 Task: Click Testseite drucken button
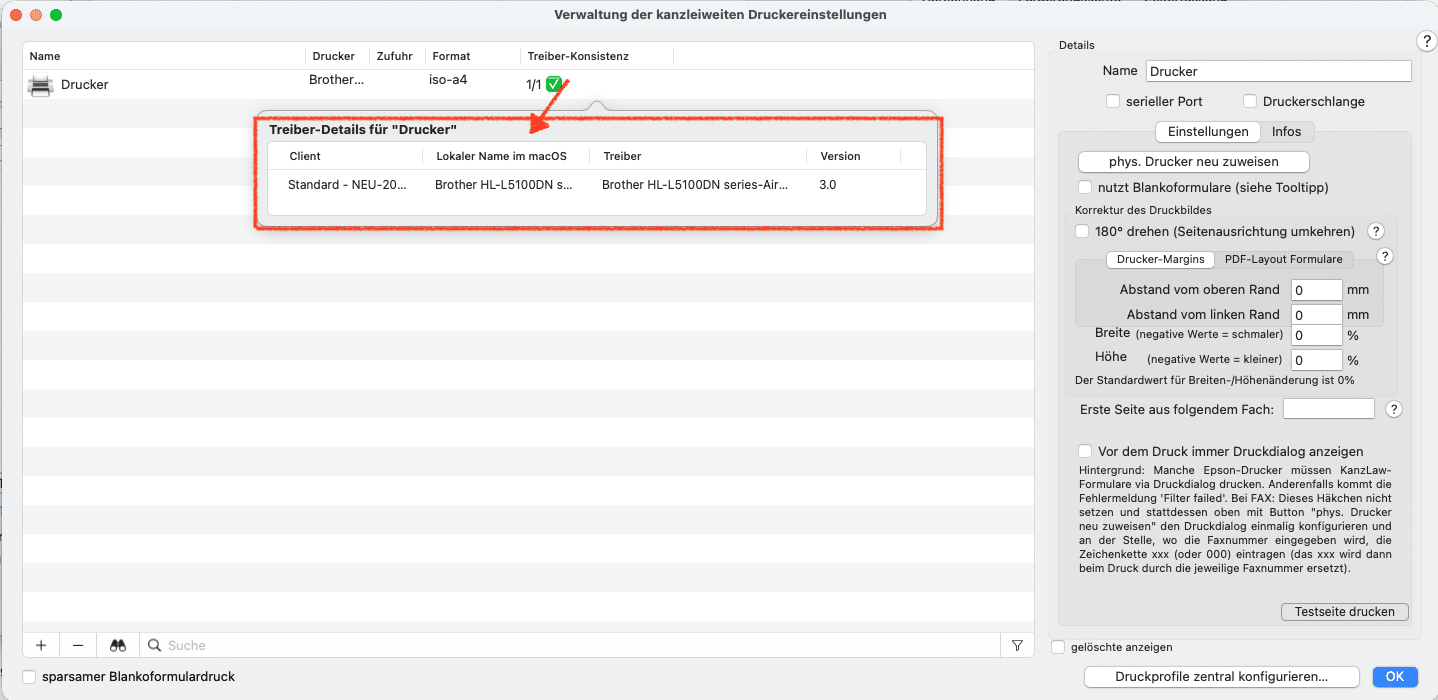click(1344, 611)
